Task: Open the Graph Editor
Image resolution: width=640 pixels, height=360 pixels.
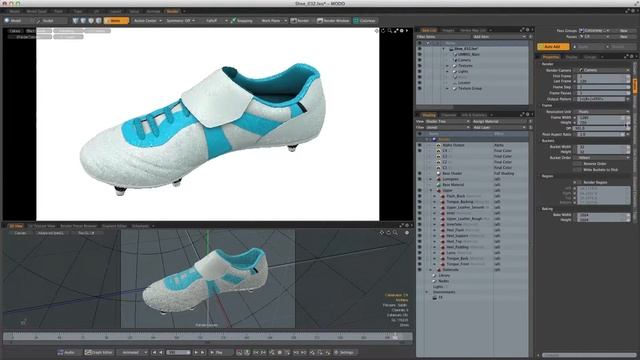Action: (x=98, y=352)
